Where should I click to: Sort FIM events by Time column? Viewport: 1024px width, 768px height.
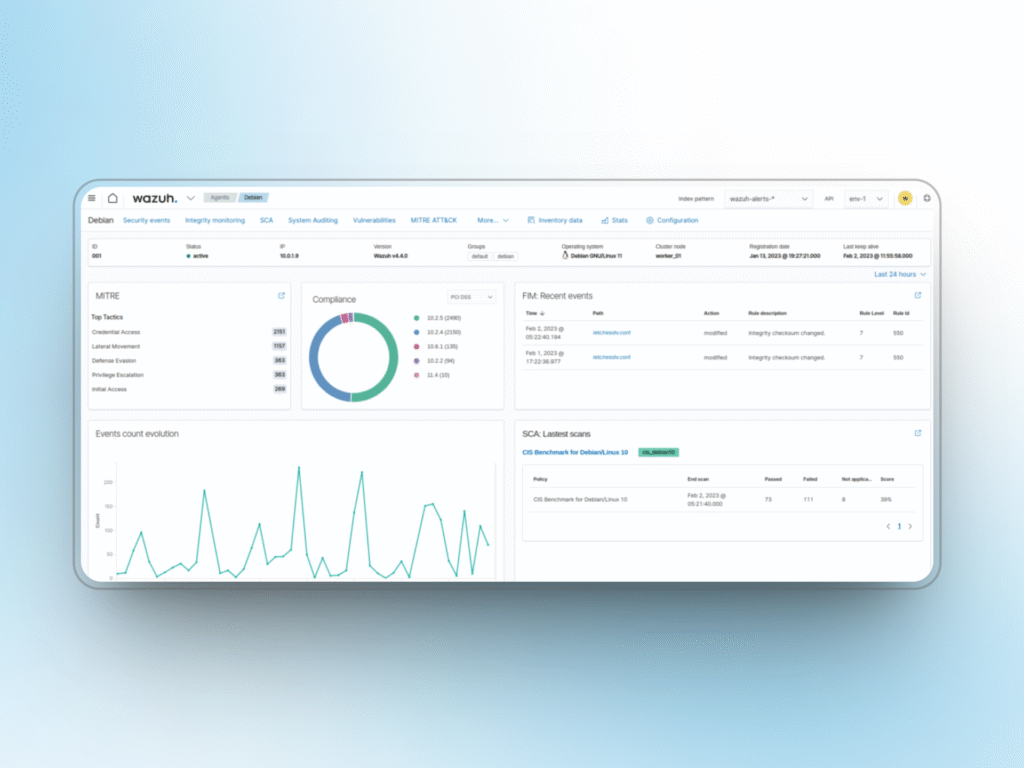[535, 313]
